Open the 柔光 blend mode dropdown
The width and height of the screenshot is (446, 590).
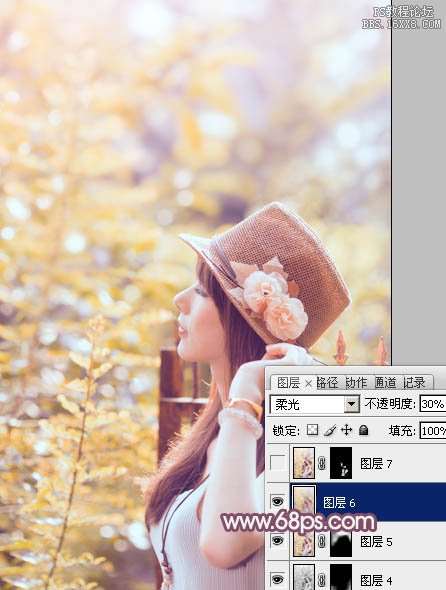(x=315, y=404)
